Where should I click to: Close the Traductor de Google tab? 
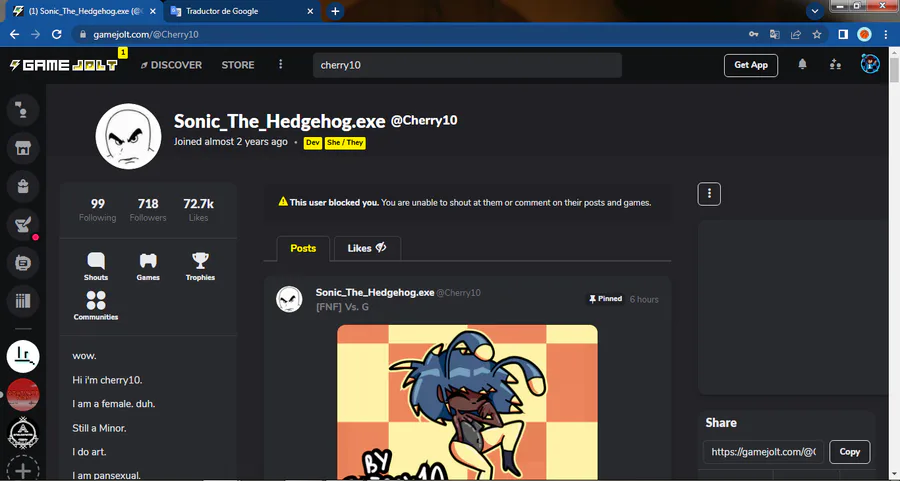point(311,11)
